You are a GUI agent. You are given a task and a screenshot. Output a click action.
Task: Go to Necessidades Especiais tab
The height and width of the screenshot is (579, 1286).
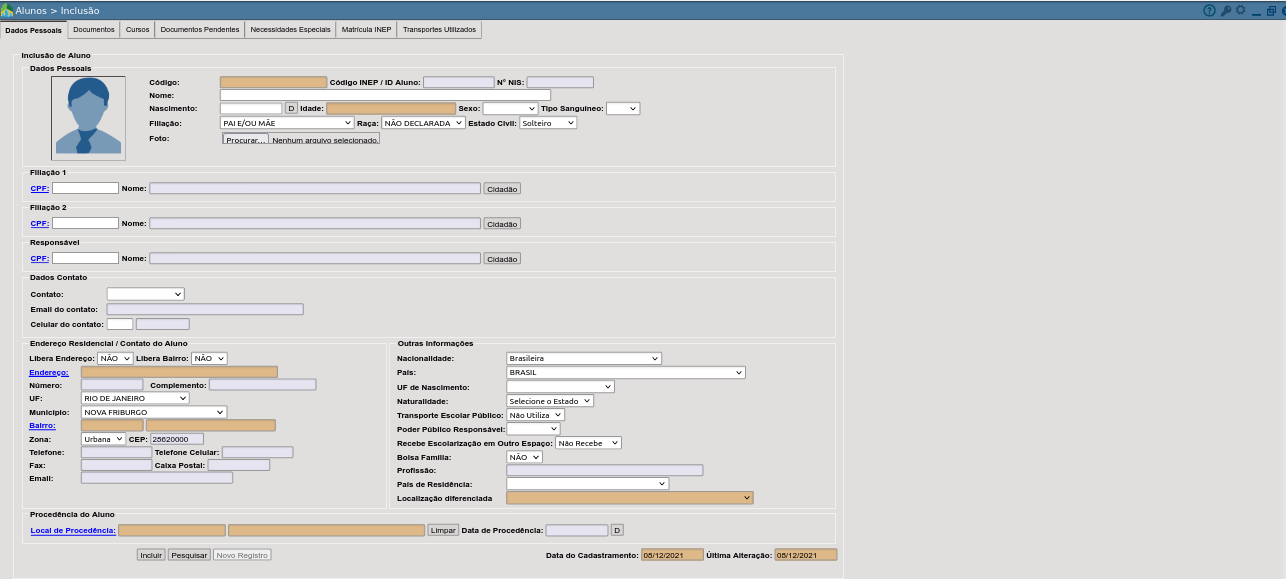(290, 30)
